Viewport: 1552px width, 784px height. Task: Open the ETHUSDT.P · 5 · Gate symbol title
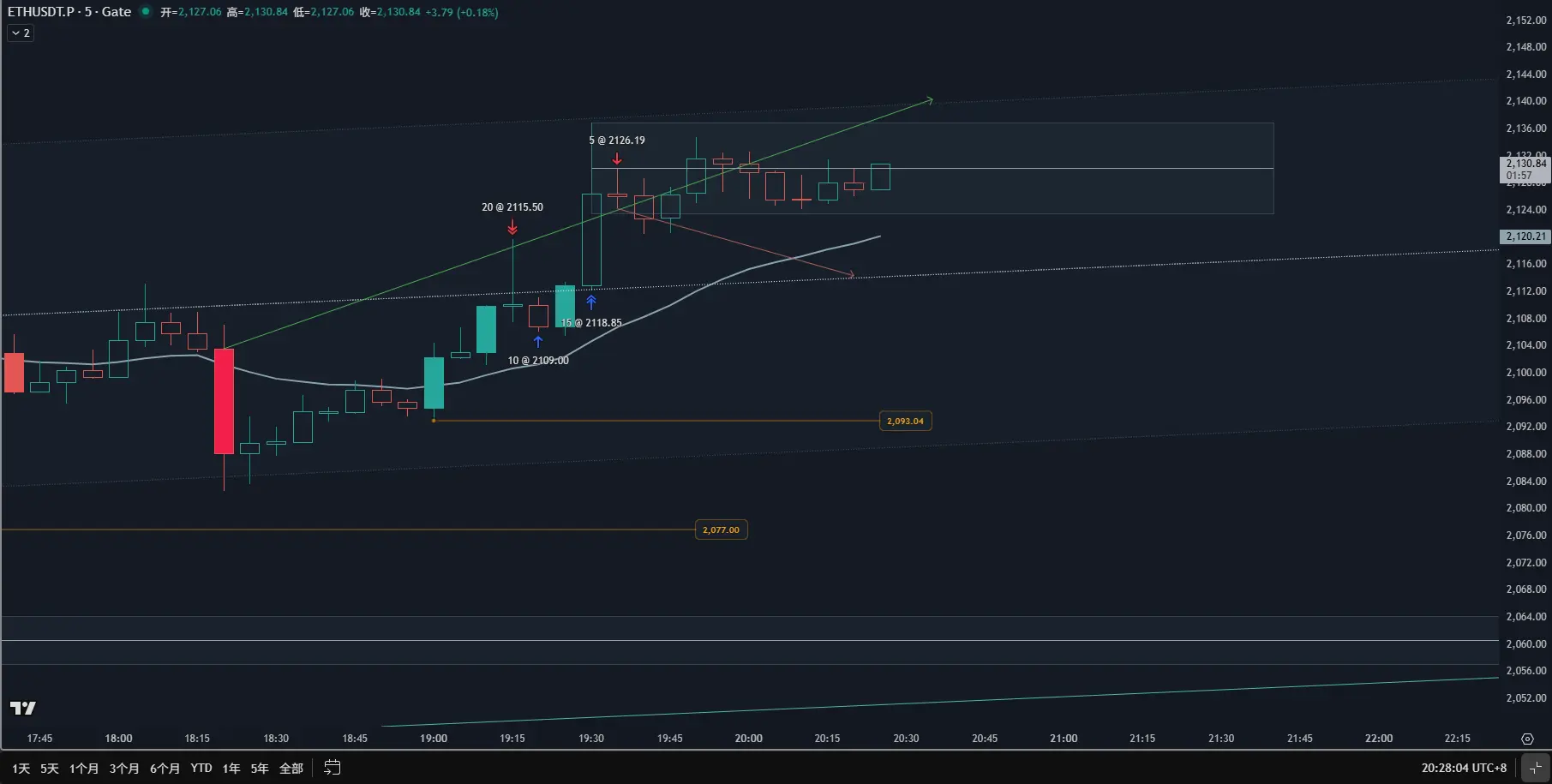[69, 12]
